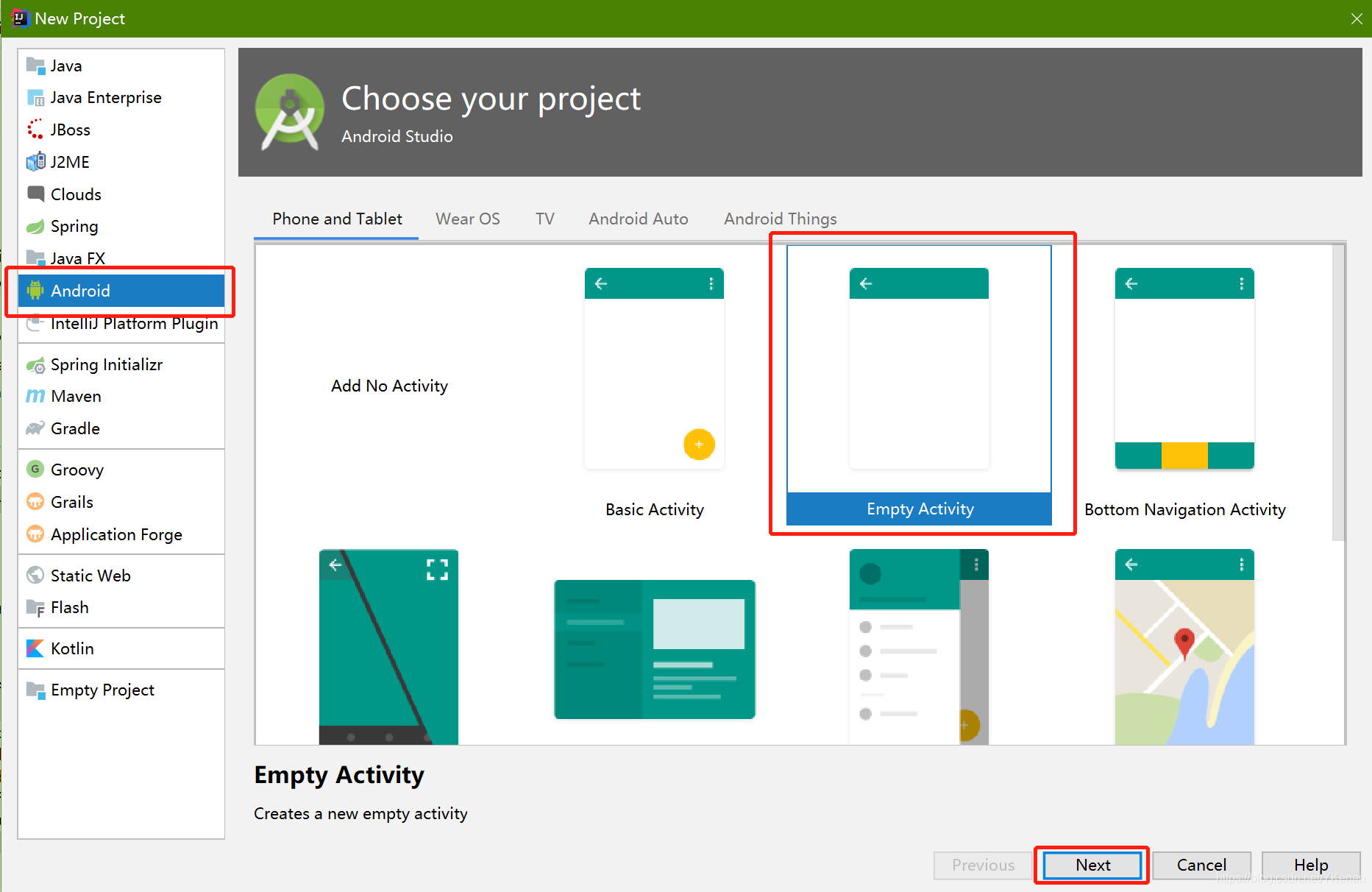Click the J2ME phone icon
The height and width of the screenshot is (892, 1372).
(x=35, y=162)
